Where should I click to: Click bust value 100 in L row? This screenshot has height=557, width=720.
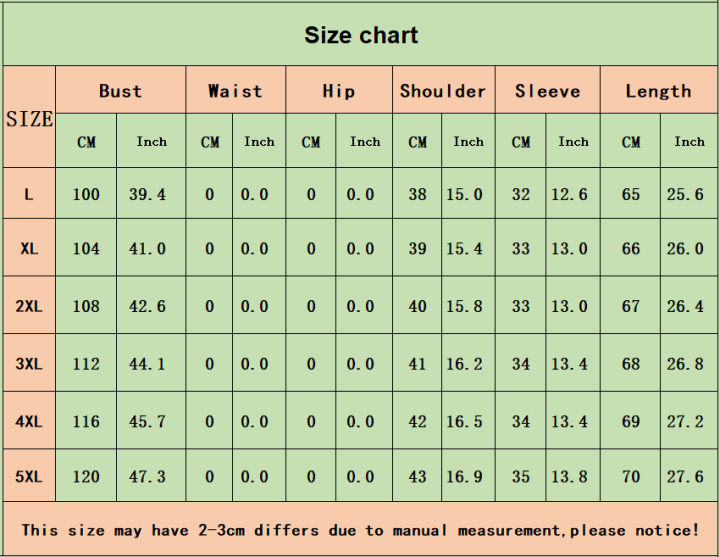coord(86,194)
